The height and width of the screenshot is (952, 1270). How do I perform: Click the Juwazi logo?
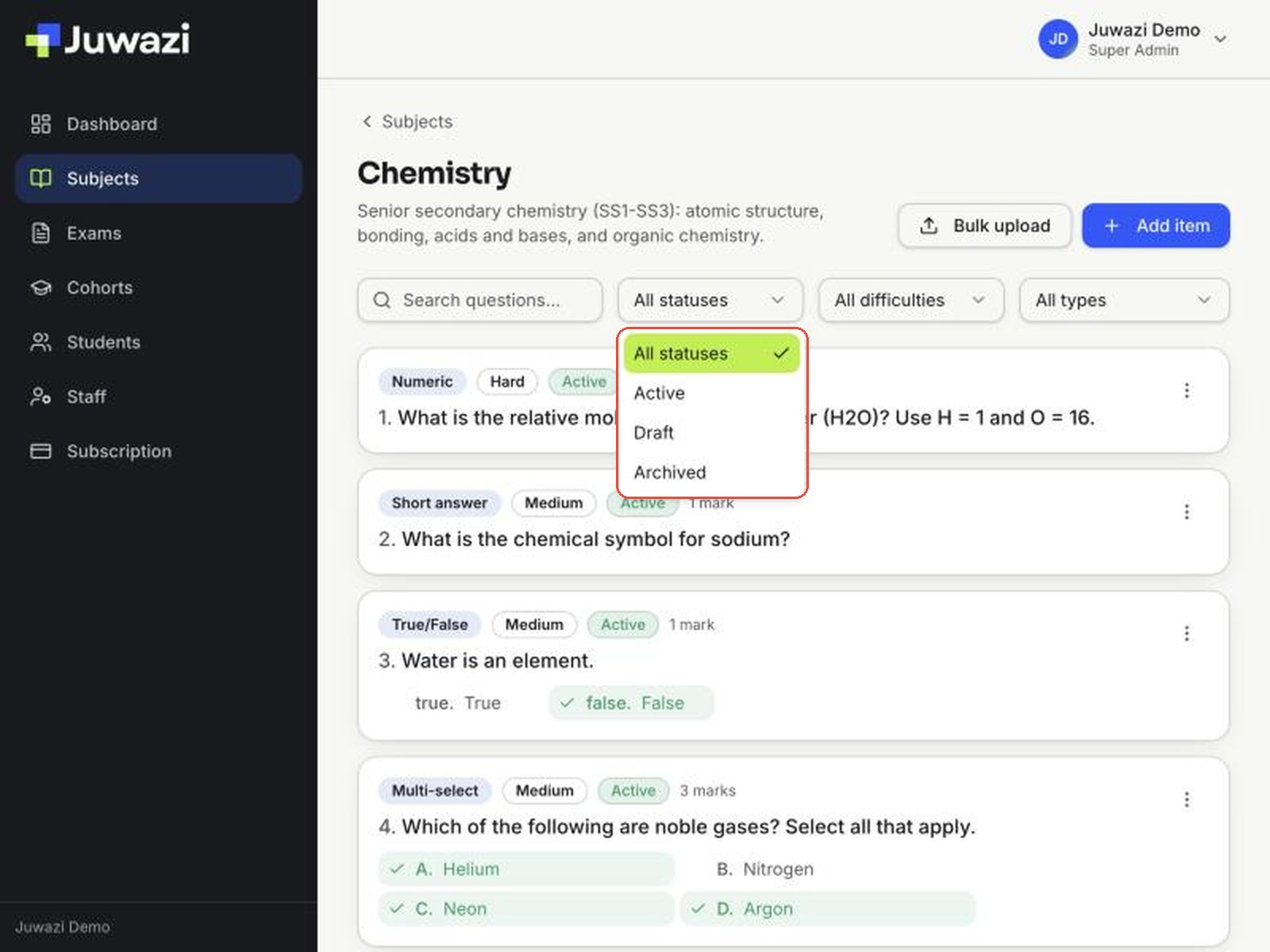[108, 39]
